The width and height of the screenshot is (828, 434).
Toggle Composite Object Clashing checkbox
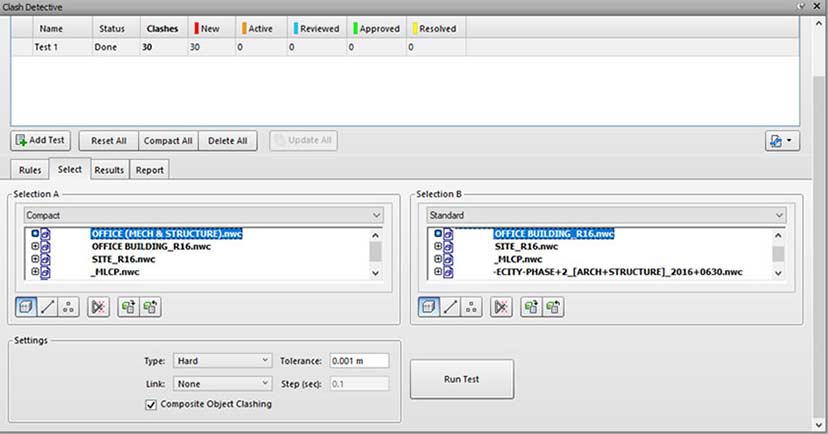point(151,404)
